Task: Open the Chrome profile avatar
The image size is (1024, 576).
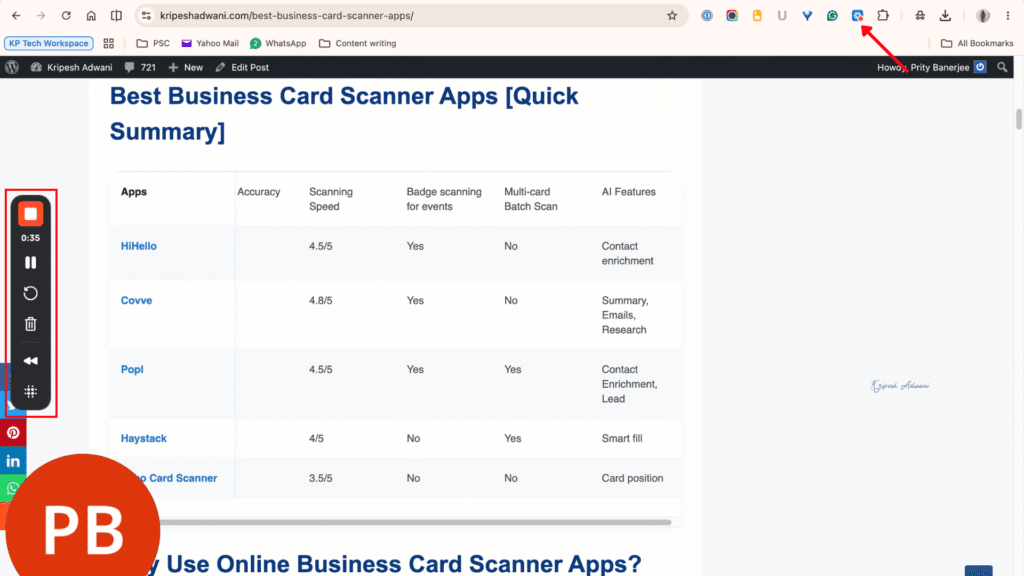Action: [983, 16]
